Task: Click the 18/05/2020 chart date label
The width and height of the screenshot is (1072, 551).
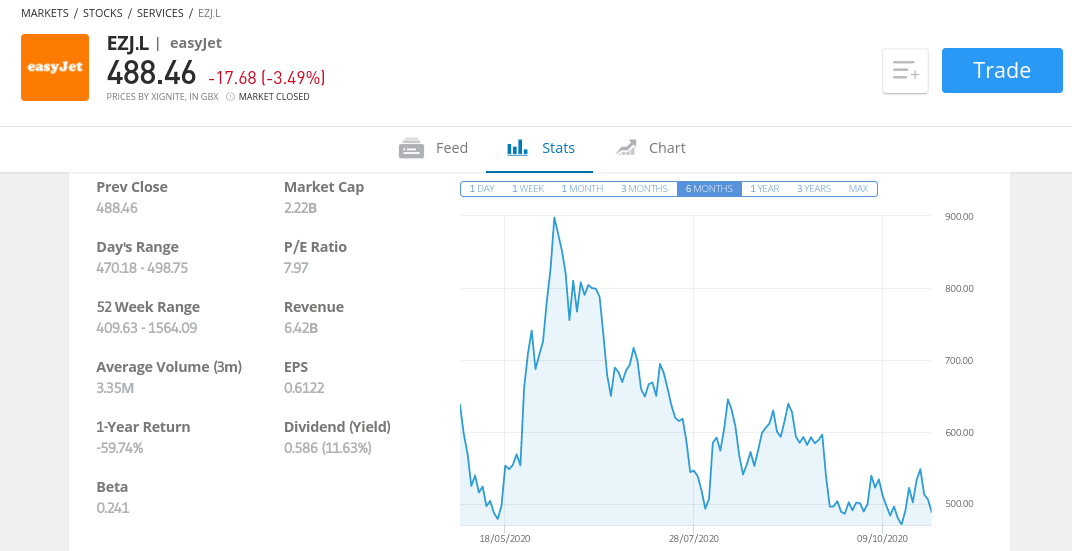Action: coord(505,539)
